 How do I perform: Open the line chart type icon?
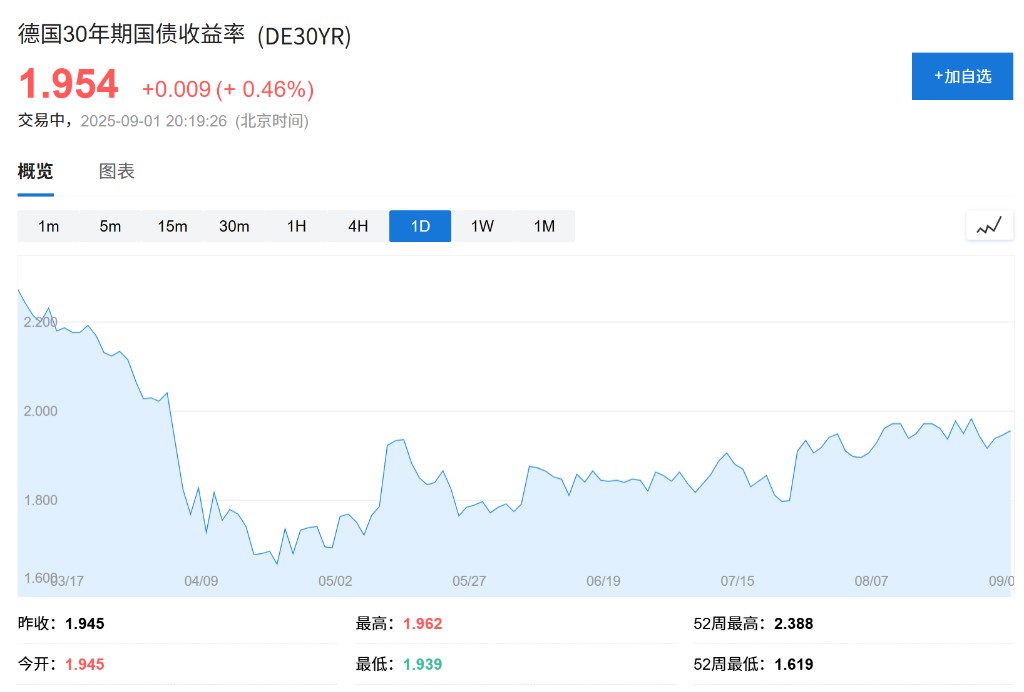[x=989, y=226]
